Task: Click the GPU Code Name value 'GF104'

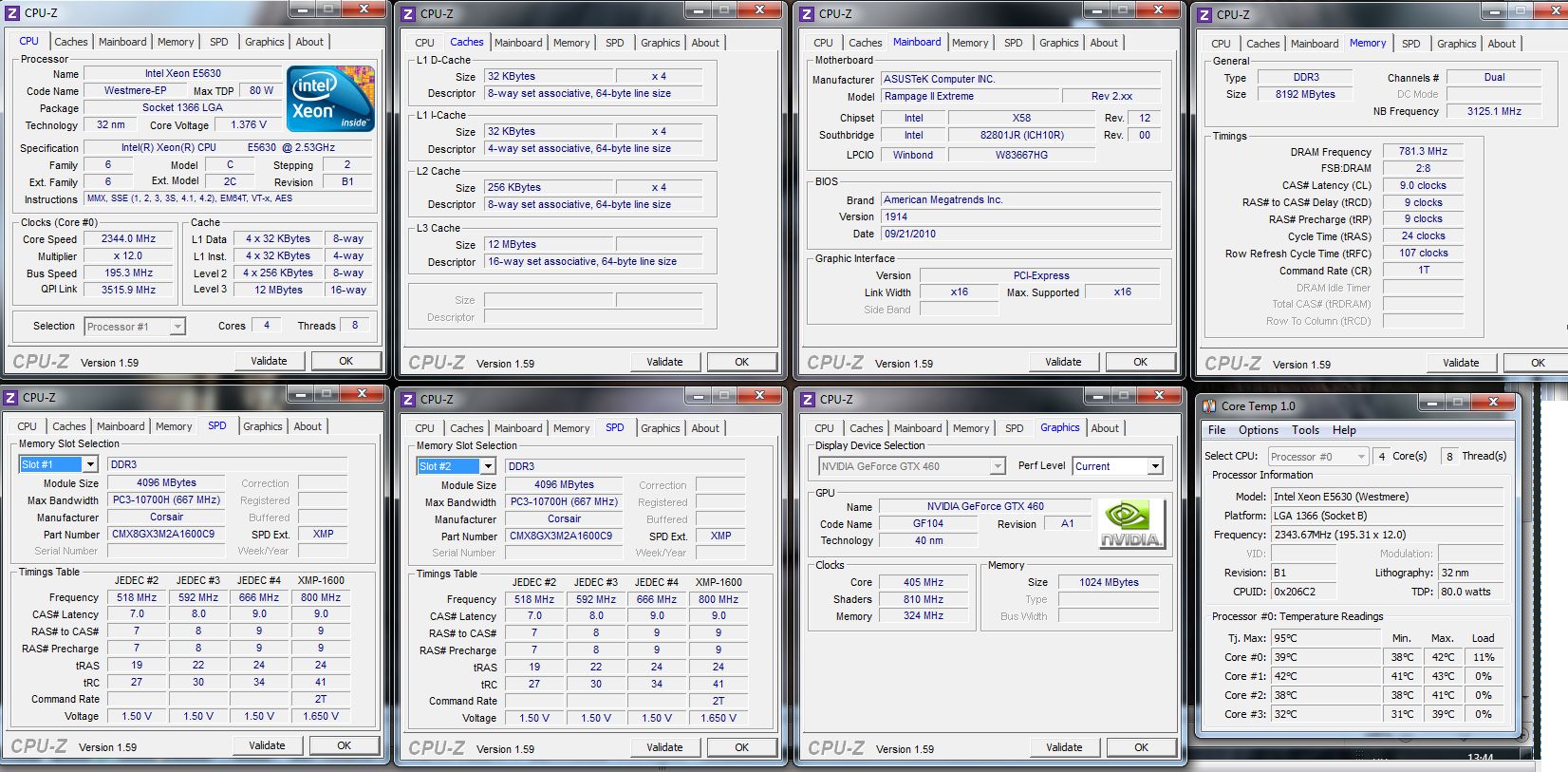Action: pos(927,523)
